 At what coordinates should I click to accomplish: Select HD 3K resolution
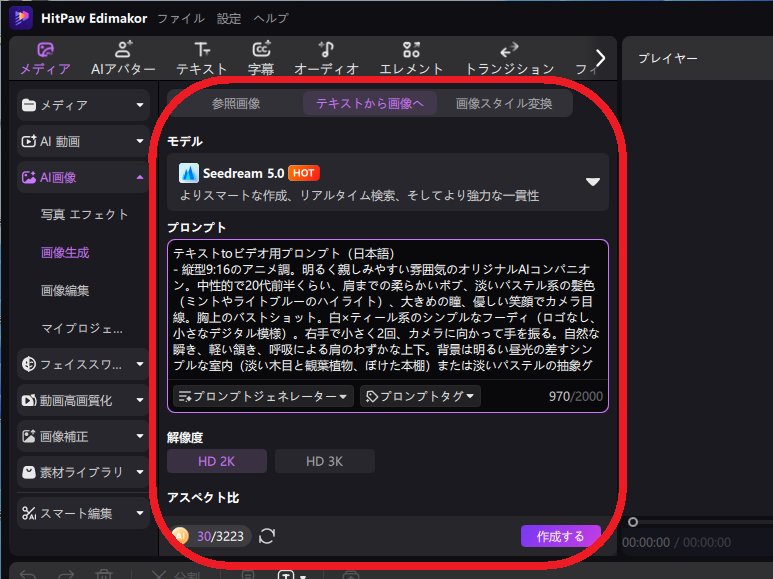[324, 461]
